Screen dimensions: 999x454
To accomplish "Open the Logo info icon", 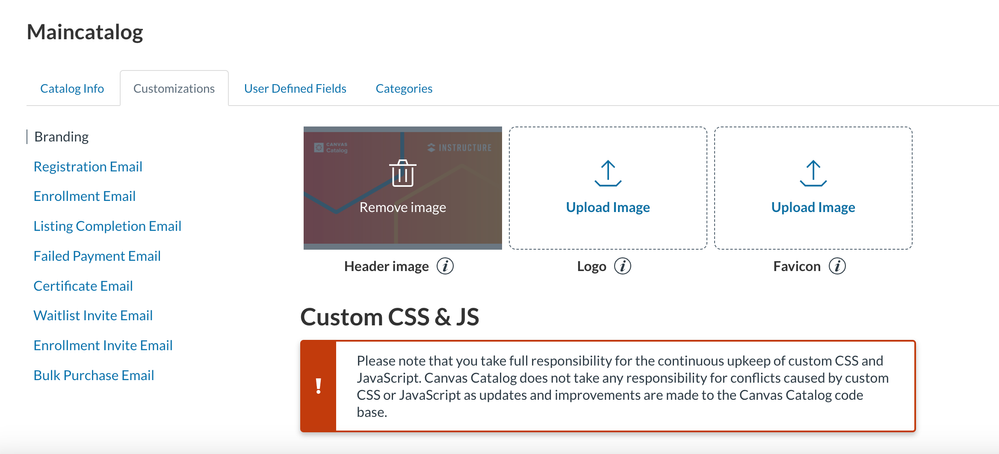I will coord(622,267).
